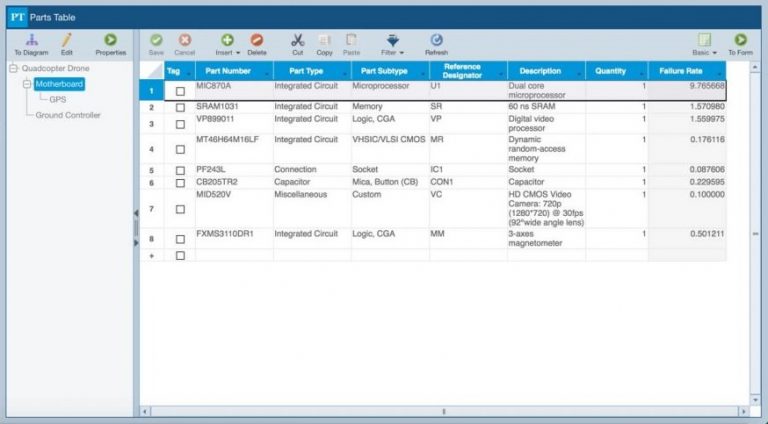The width and height of the screenshot is (768, 424).
Task: Select GPS in the tree
Action: click(x=58, y=99)
